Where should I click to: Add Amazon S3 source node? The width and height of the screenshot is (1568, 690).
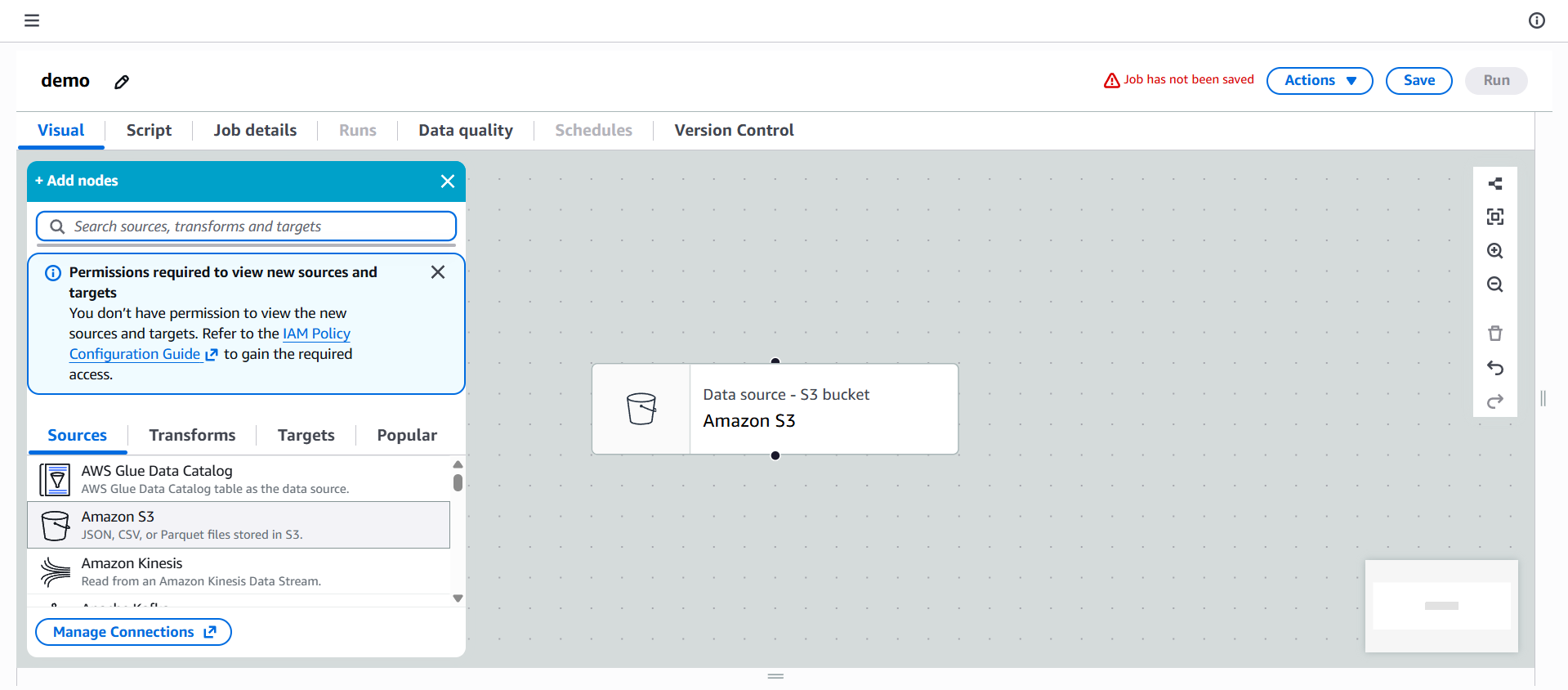coord(239,525)
